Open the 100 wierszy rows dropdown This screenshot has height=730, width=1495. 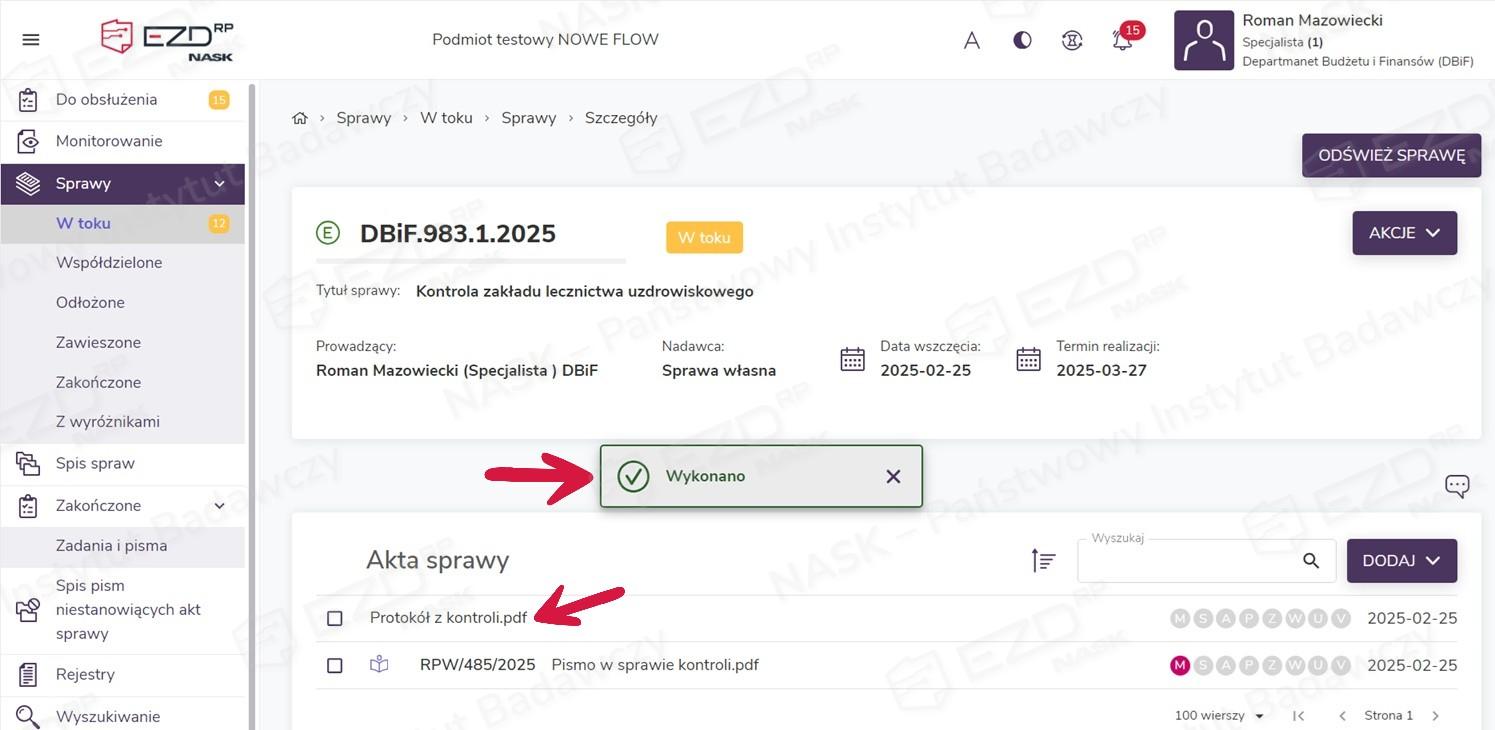(1219, 716)
